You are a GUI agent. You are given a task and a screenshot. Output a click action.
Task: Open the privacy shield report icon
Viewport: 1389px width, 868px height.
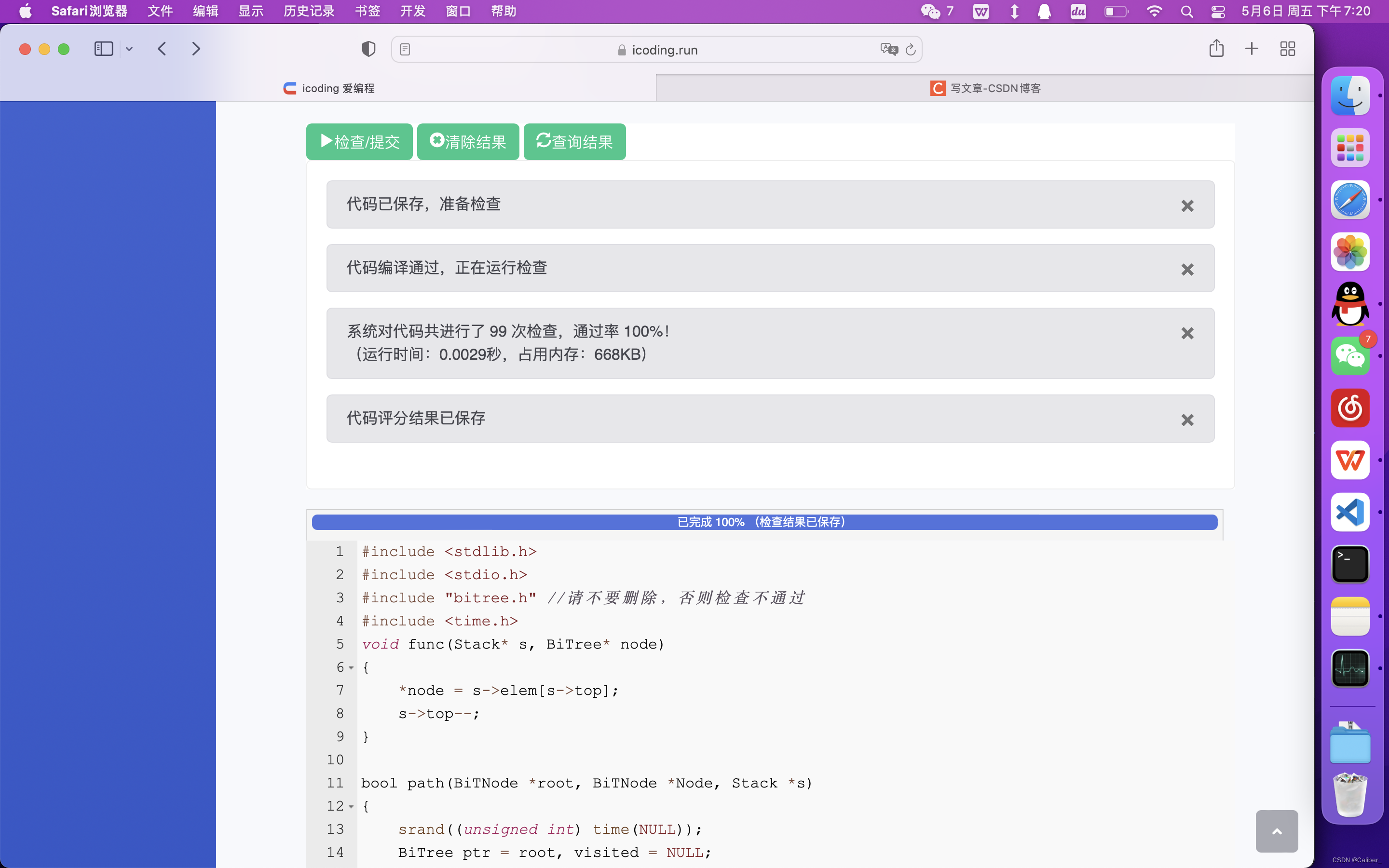point(368,49)
